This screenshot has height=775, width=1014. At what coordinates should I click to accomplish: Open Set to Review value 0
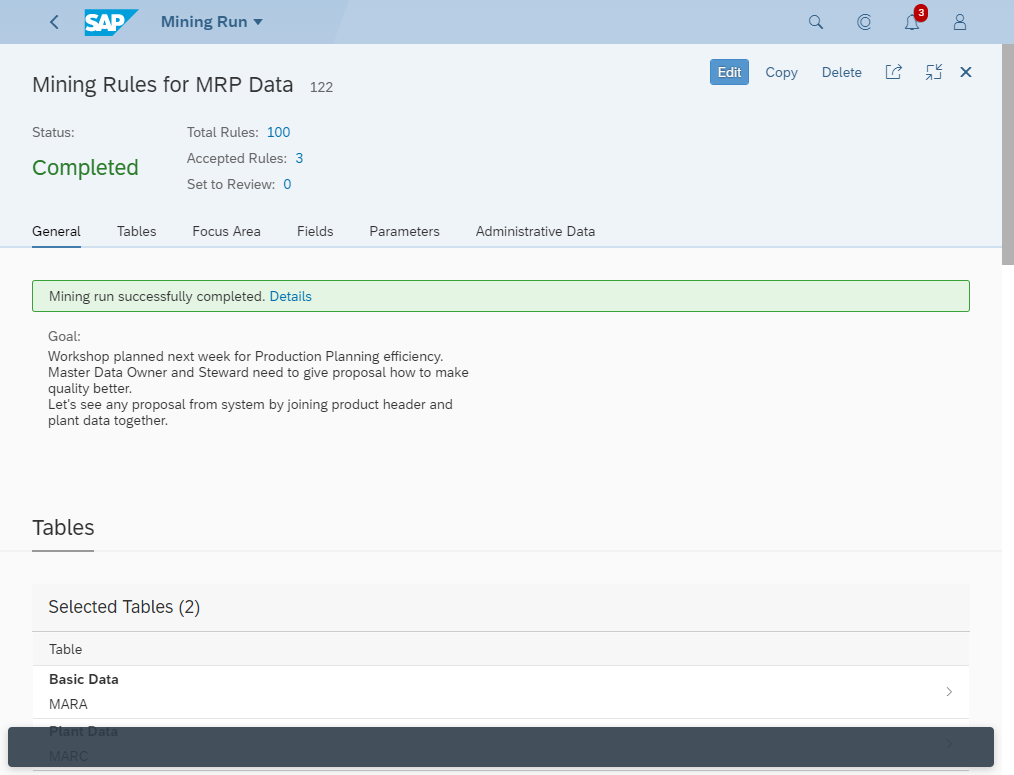(x=287, y=184)
